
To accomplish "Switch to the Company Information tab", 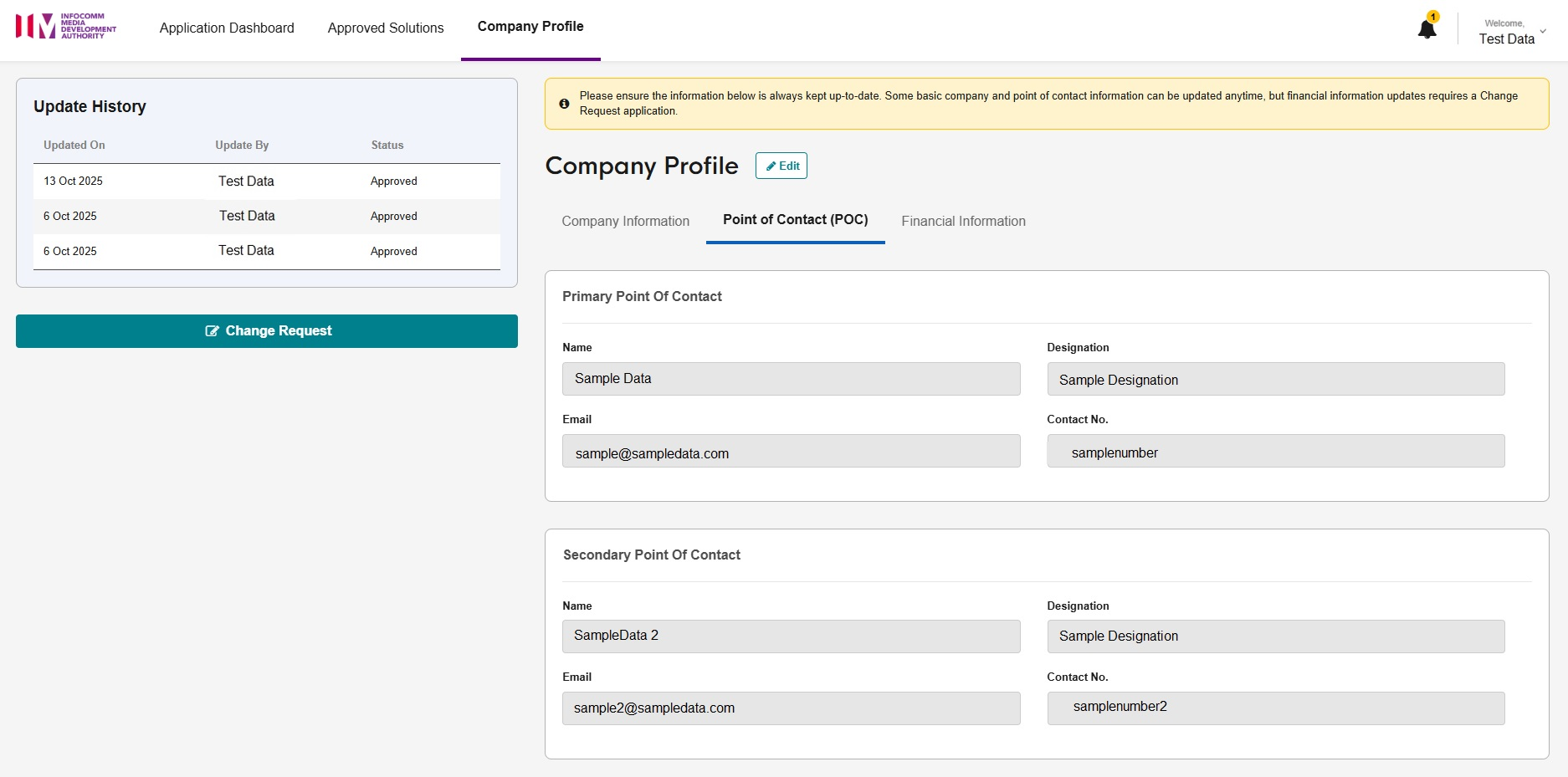I will tap(625, 222).
